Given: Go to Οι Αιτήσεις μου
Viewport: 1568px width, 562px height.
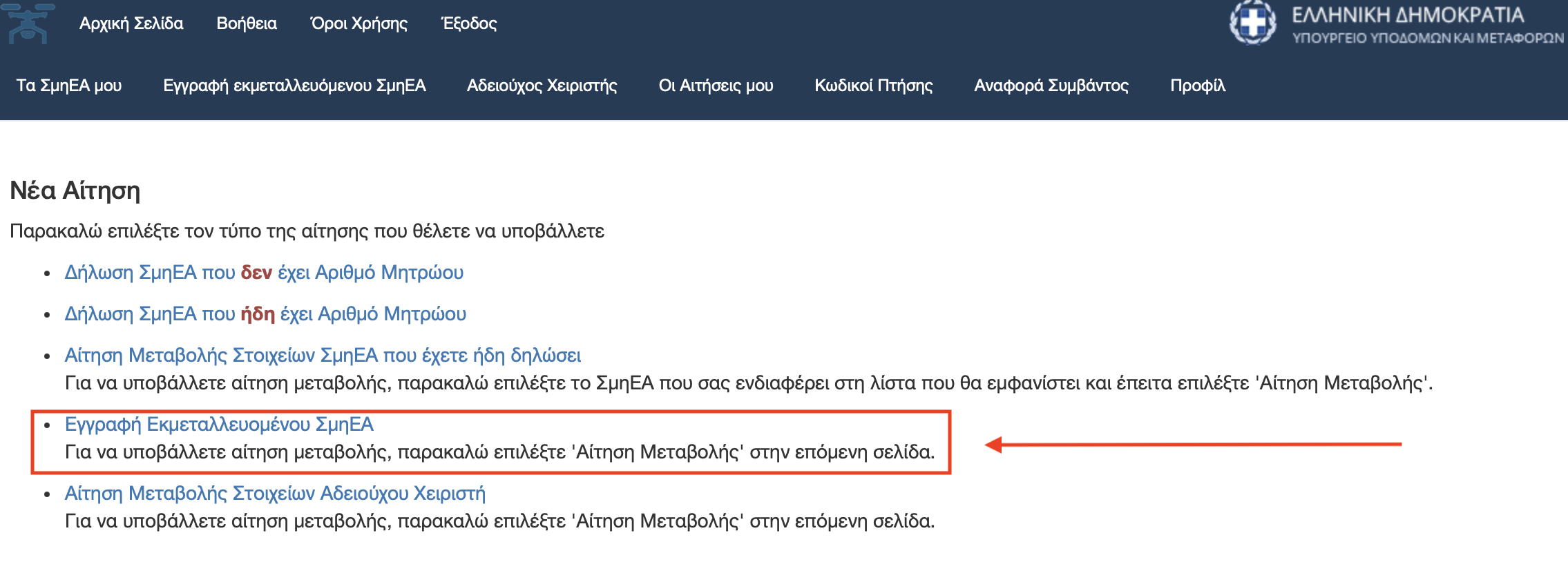Looking at the screenshot, I should coord(716,86).
